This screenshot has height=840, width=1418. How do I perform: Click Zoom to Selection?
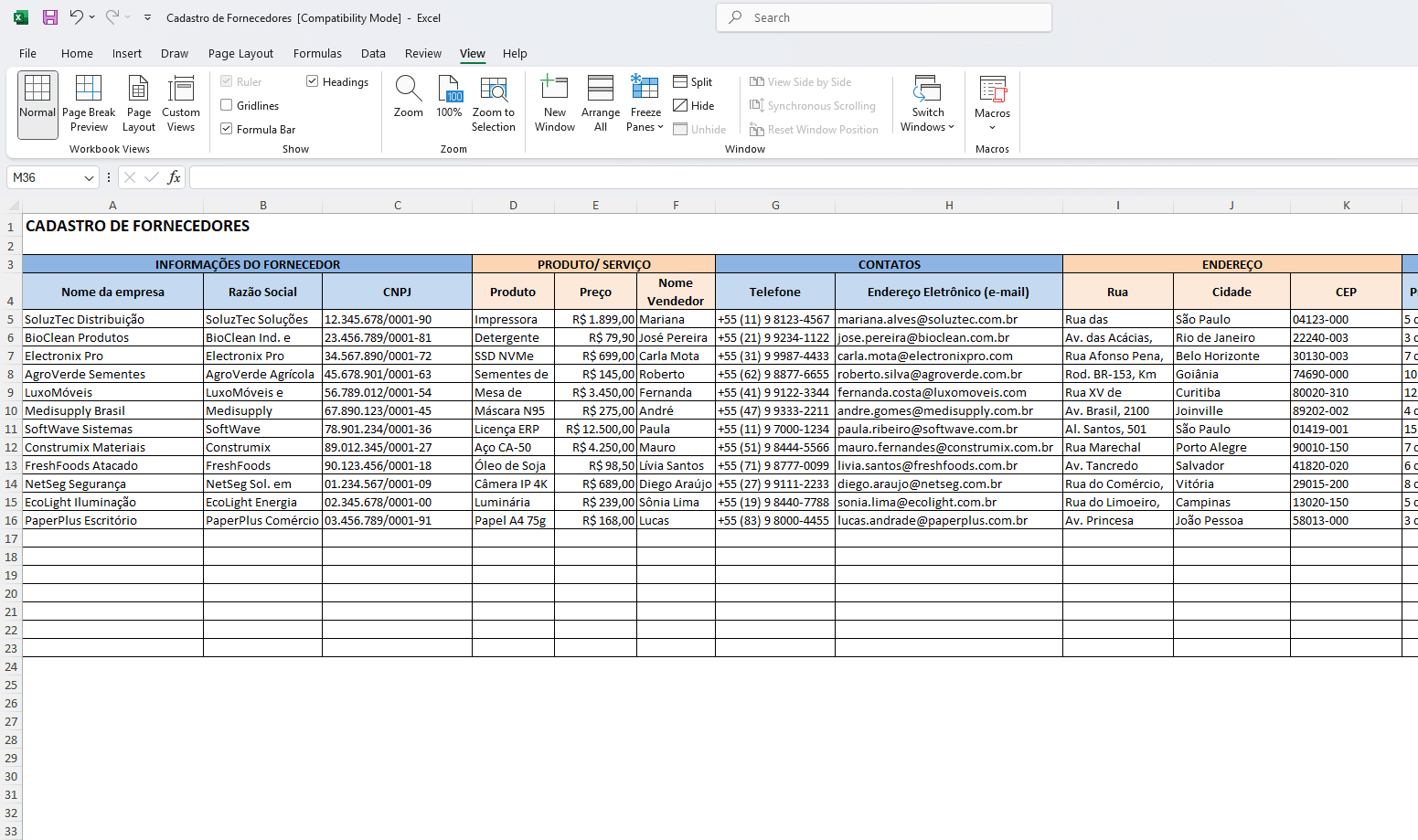pos(494,104)
